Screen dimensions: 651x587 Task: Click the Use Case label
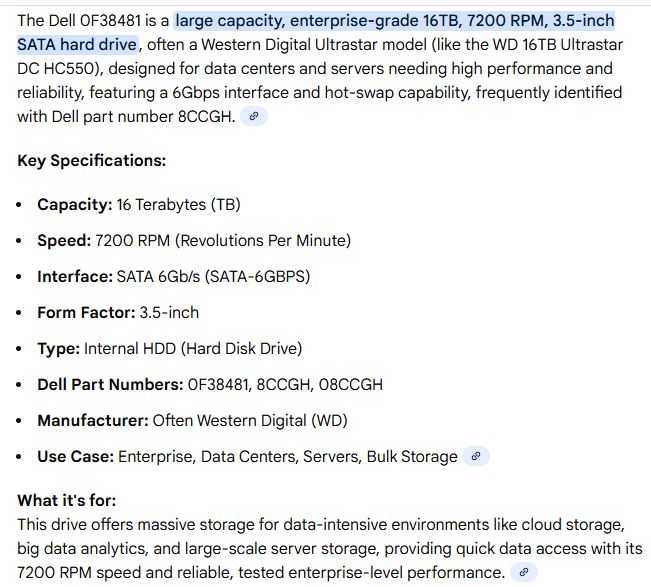coord(75,456)
